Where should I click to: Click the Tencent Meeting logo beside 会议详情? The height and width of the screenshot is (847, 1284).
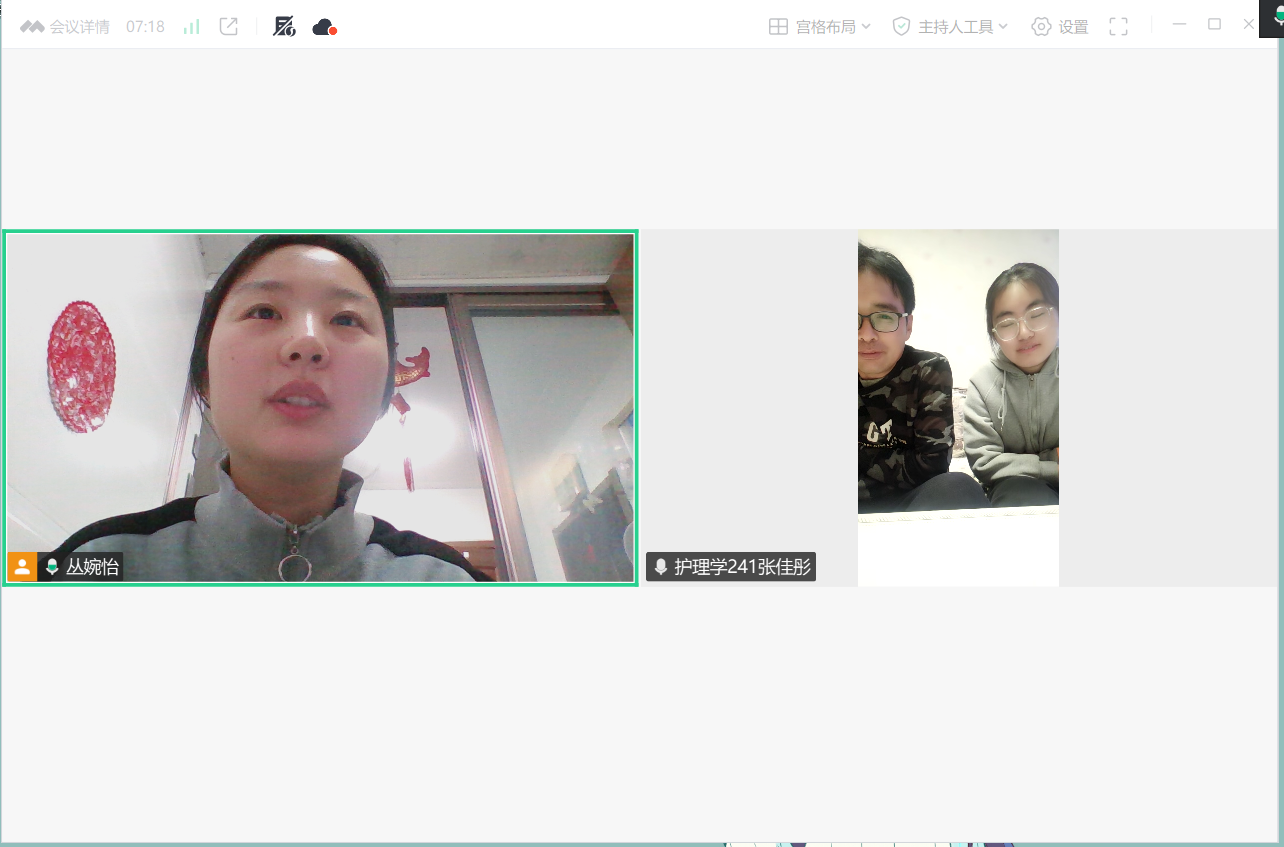[32, 27]
